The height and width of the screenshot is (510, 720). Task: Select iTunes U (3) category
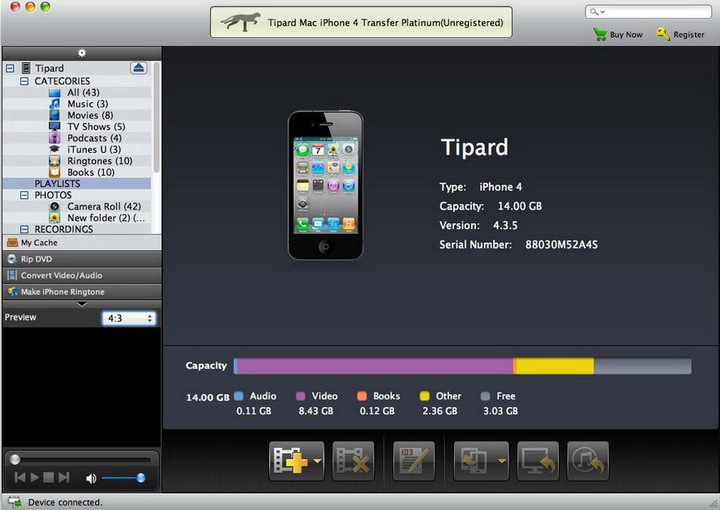(94, 150)
